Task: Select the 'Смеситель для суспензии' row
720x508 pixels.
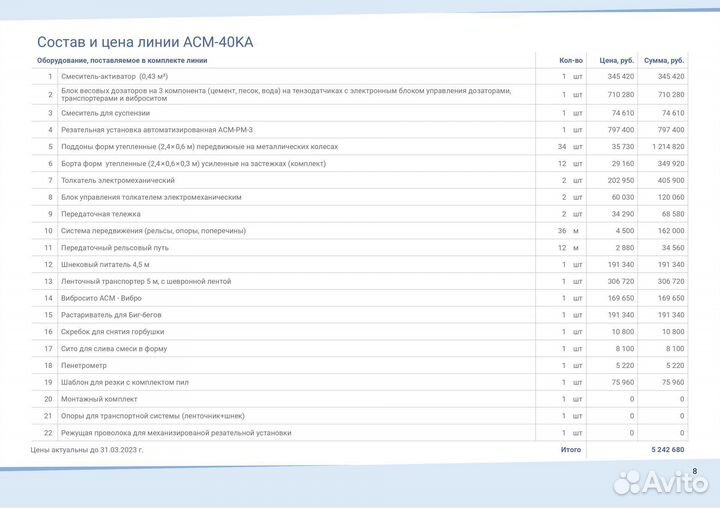Action: pos(106,113)
